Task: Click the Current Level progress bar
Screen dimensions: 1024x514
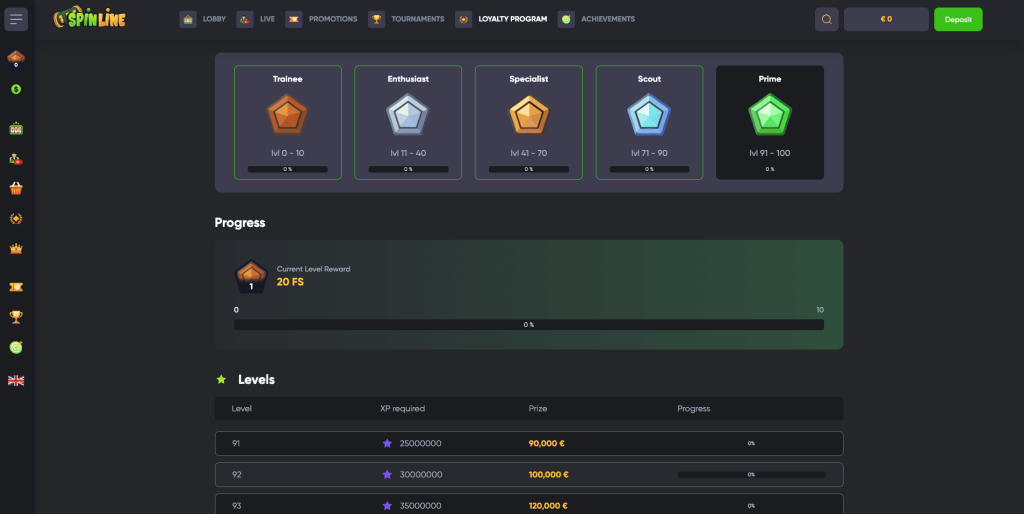Action: pos(529,325)
